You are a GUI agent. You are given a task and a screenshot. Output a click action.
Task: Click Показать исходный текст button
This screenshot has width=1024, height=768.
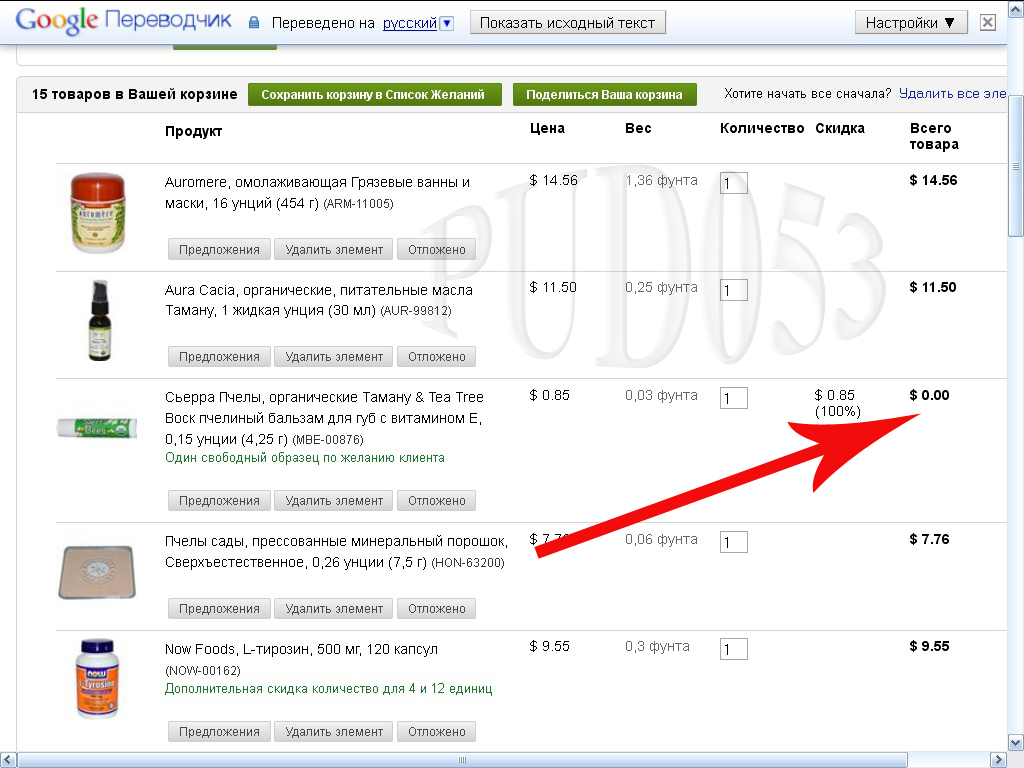568,23
